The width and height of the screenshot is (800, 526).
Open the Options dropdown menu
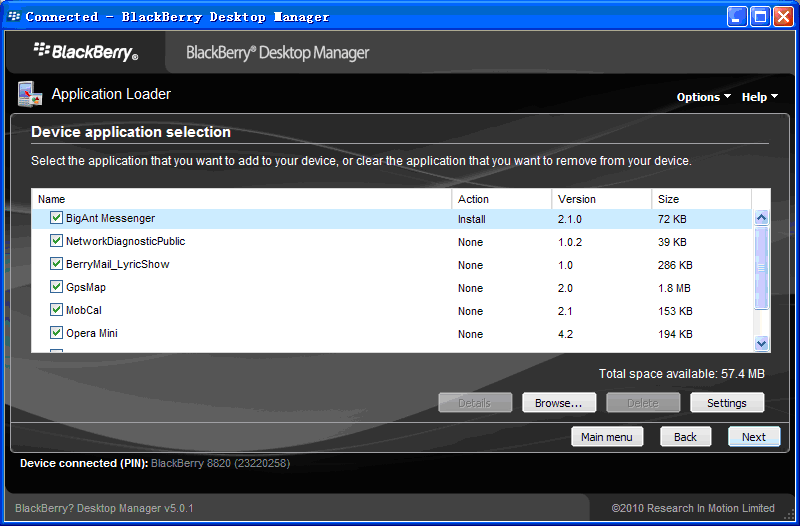click(x=704, y=97)
